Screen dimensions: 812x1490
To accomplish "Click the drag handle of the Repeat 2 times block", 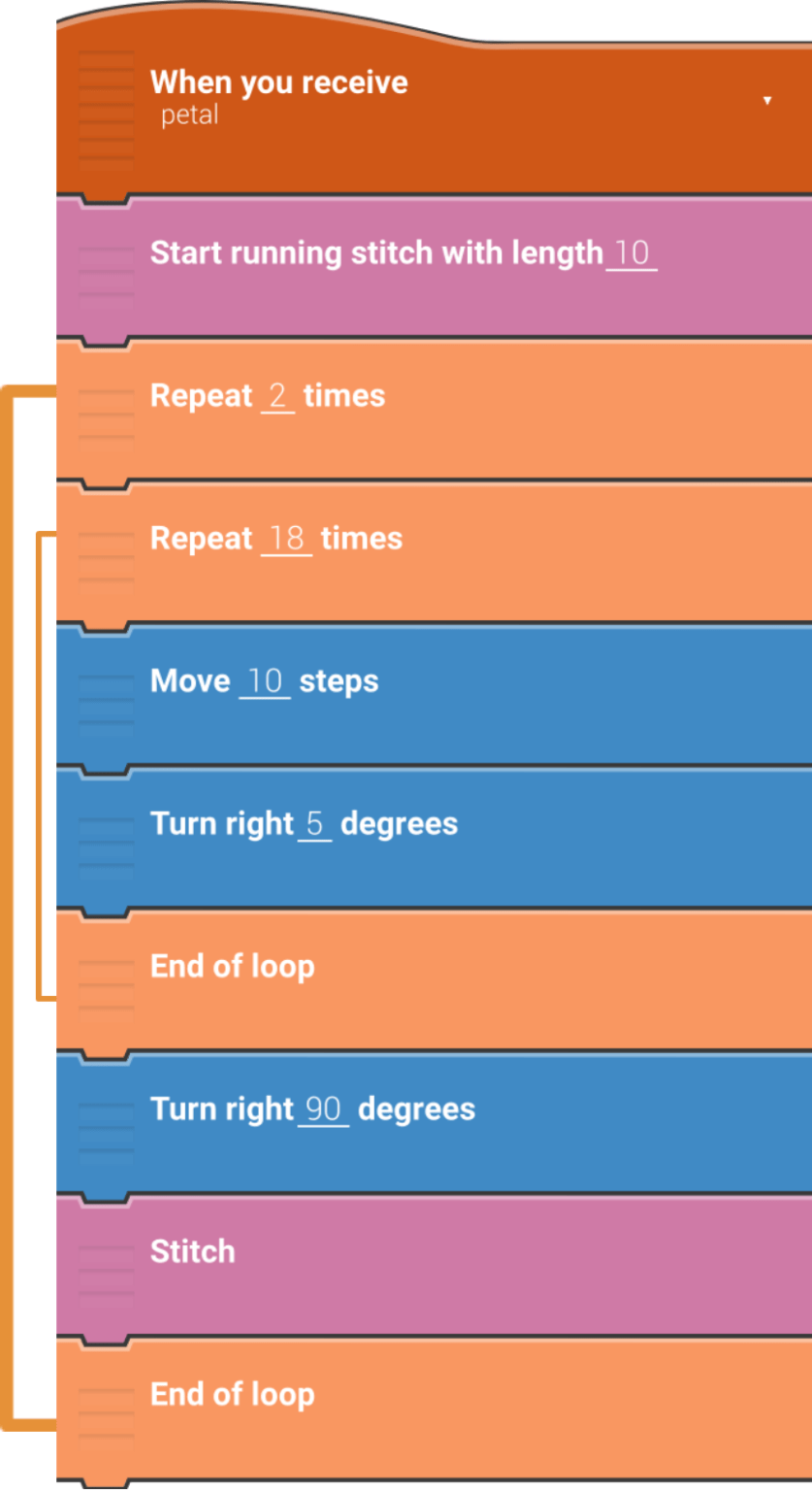I will [106, 411].
